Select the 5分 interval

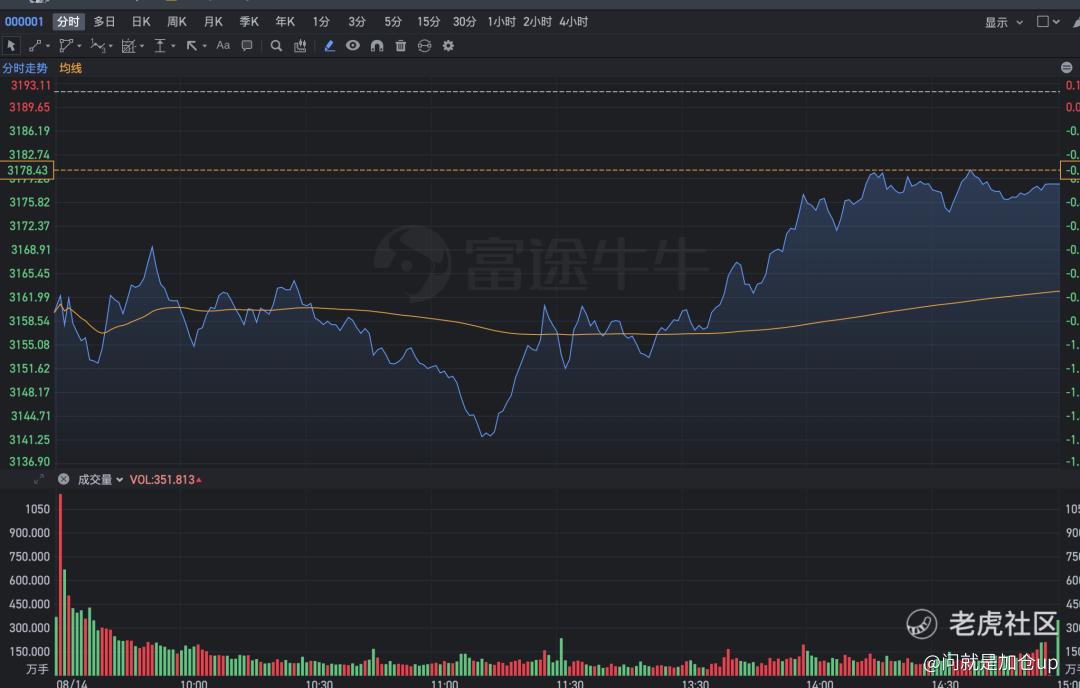pos(393,22)
